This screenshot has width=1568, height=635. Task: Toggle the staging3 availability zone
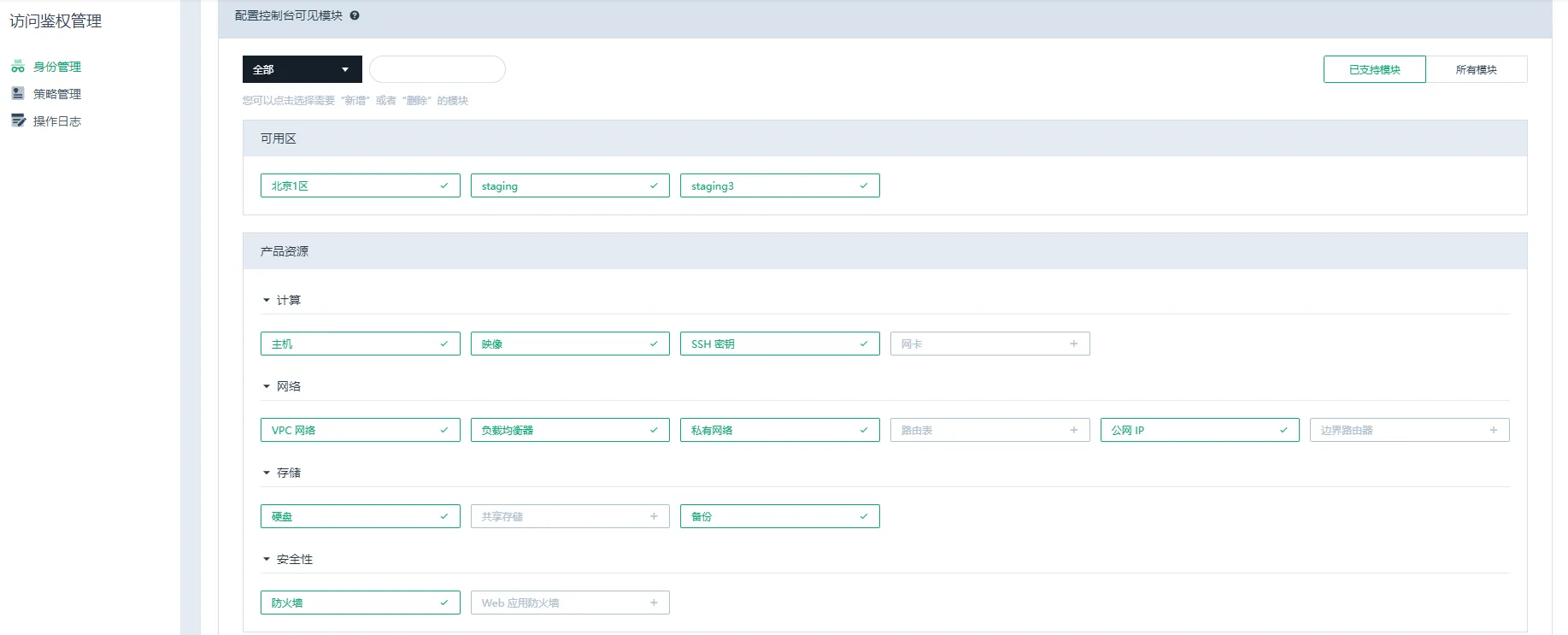pos(779,185)
